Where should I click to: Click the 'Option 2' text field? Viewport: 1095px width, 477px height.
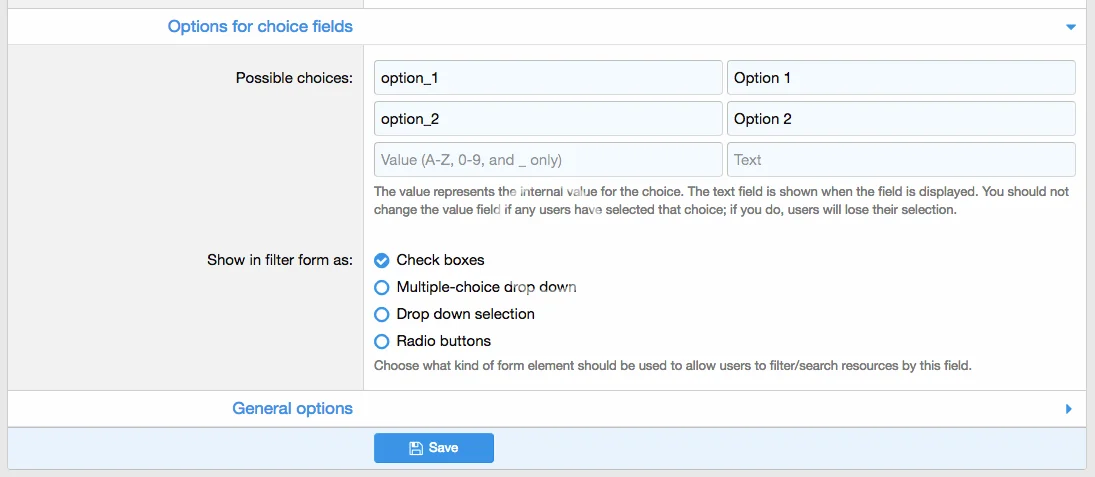900,119
